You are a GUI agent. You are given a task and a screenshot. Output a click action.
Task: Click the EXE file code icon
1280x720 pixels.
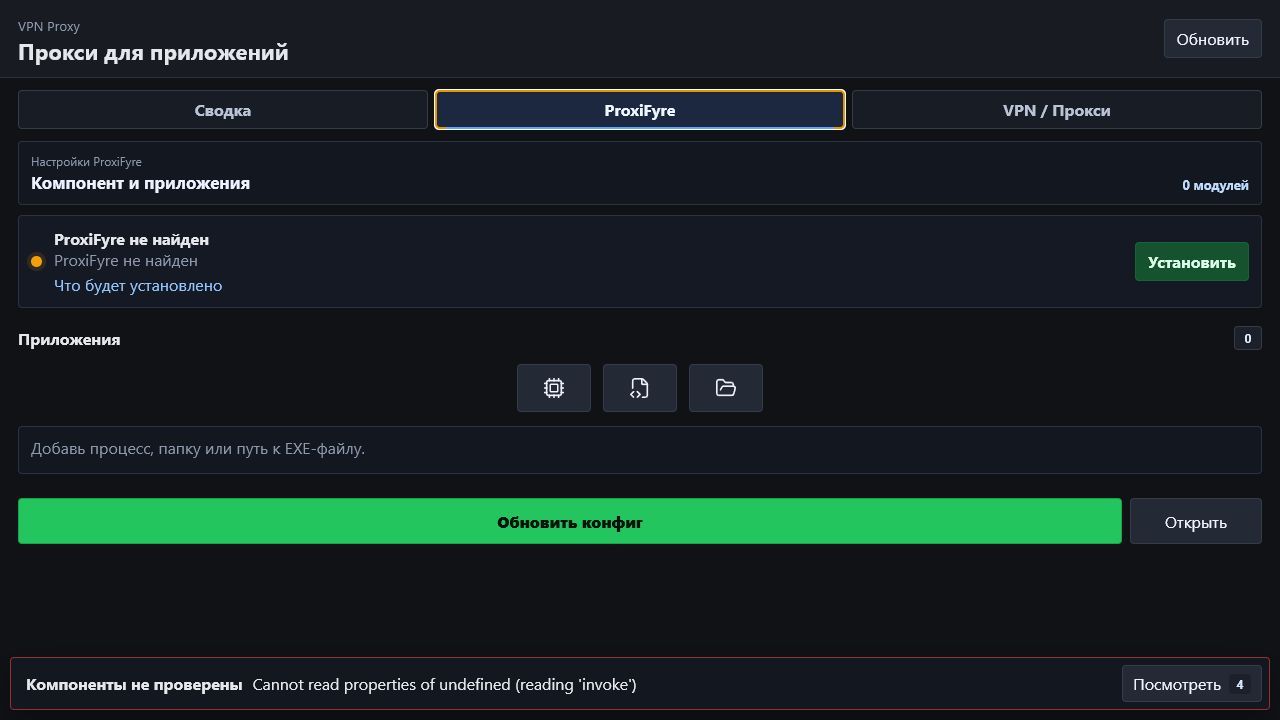pos(640,388)
